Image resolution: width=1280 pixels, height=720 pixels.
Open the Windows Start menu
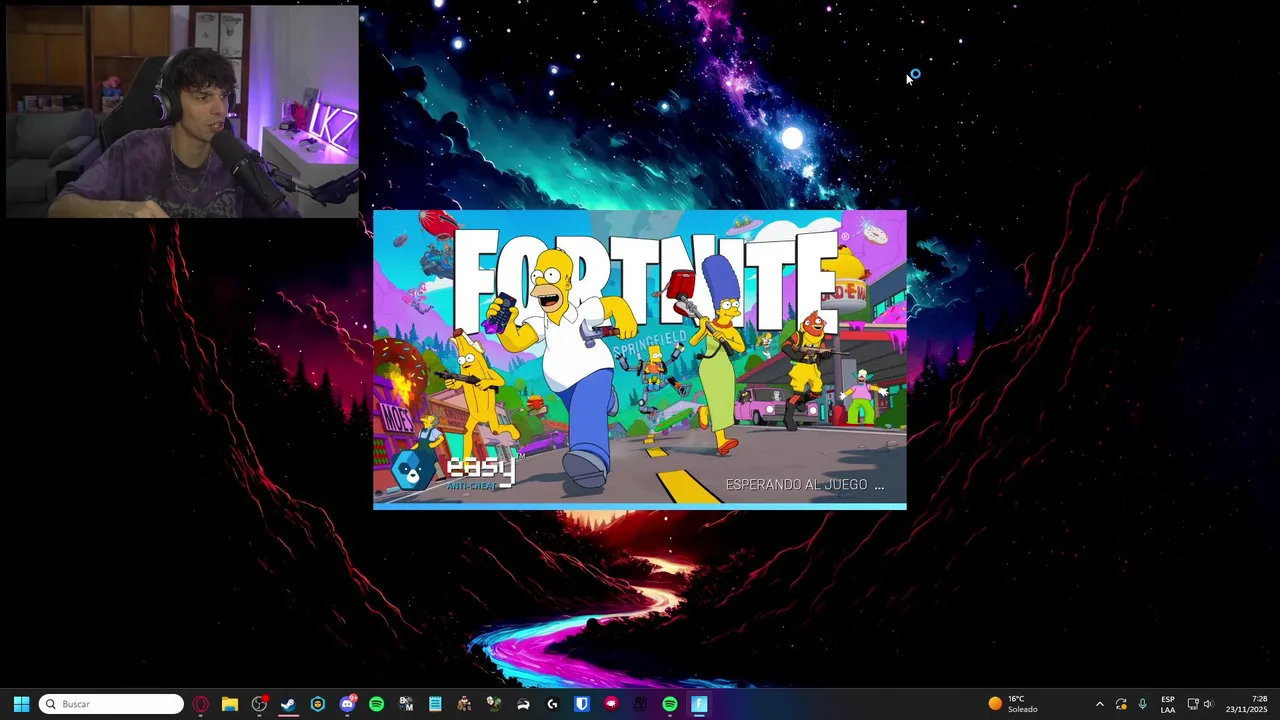(21, 704)
